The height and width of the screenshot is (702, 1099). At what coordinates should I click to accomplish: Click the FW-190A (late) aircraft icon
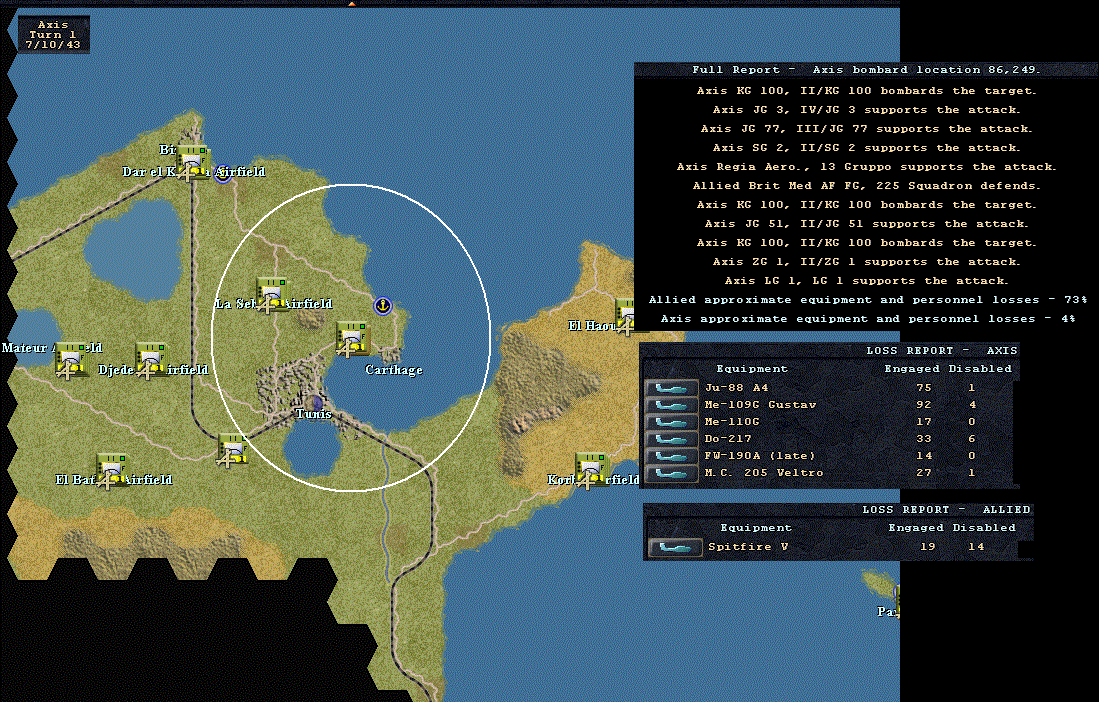[671, 456]
